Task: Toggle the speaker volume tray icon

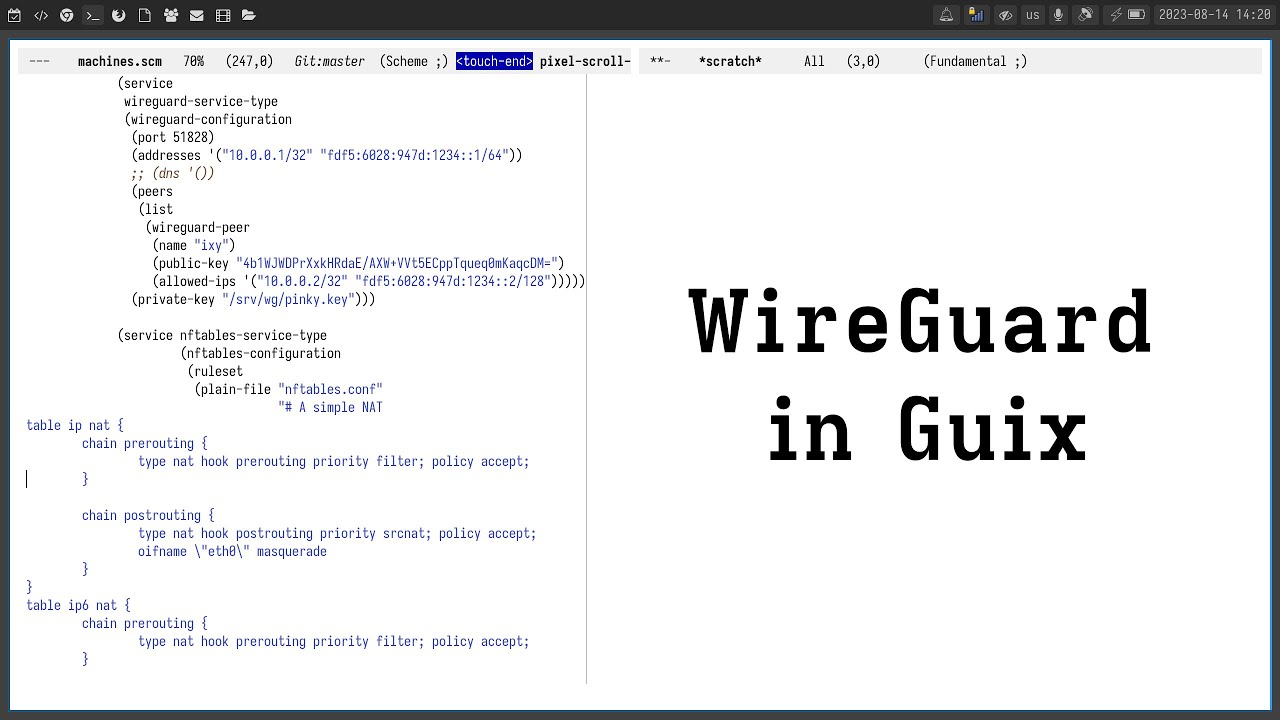Action: (1086, 15)
